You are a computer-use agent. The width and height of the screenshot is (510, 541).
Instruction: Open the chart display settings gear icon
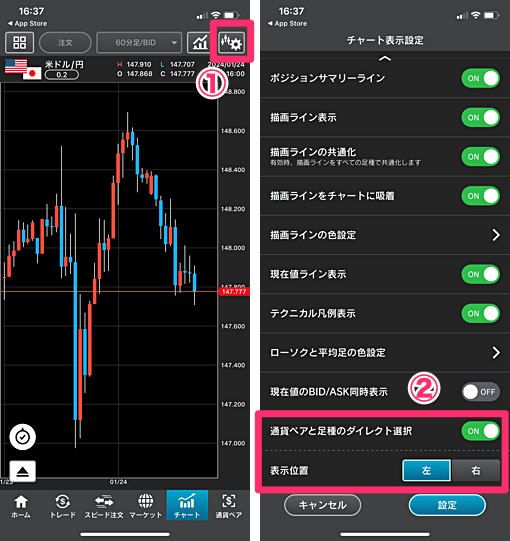[x=232, y=42]
